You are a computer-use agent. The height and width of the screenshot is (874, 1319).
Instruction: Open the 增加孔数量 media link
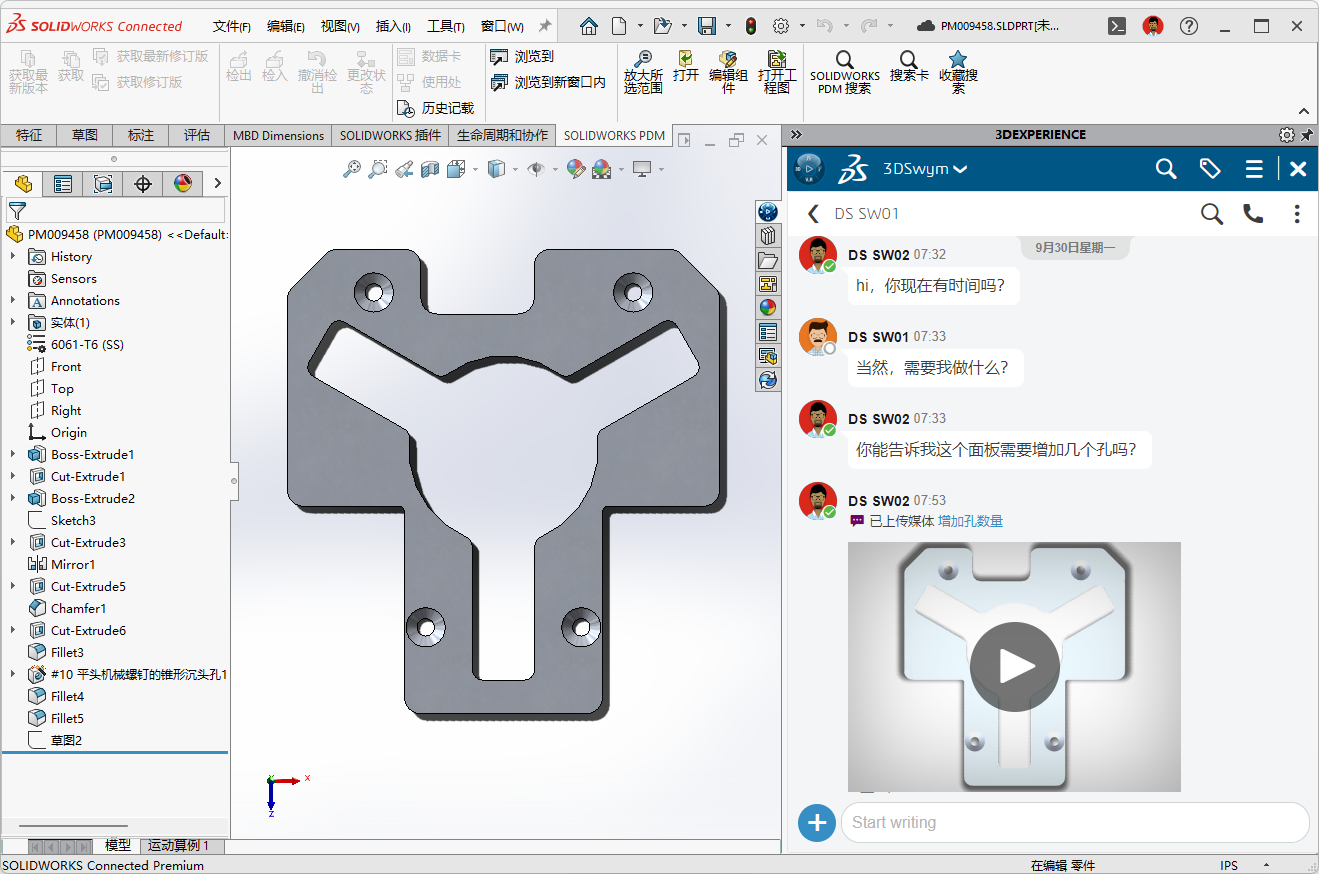click(x=970, y=521)
